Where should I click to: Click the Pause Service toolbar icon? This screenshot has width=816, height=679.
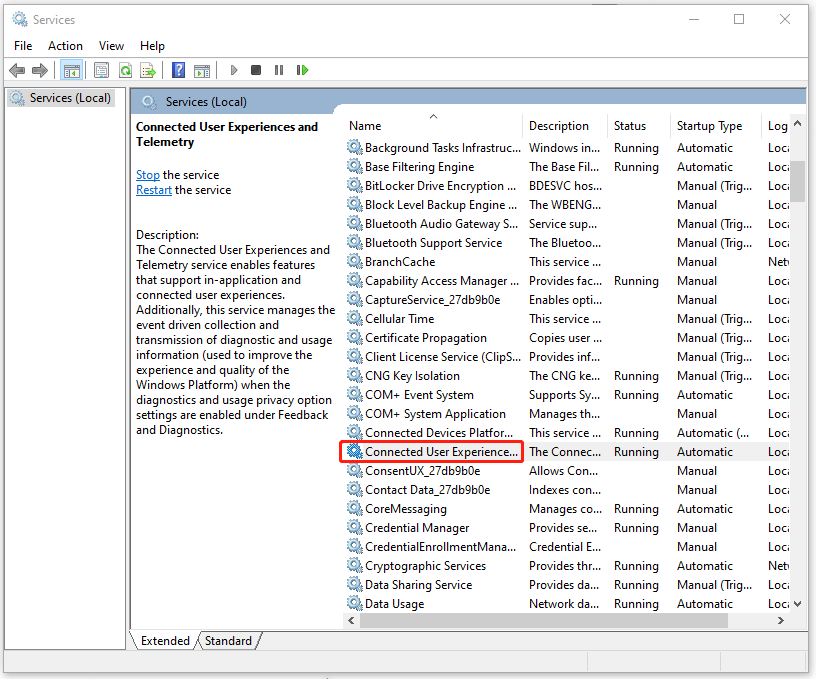(279, 70)
